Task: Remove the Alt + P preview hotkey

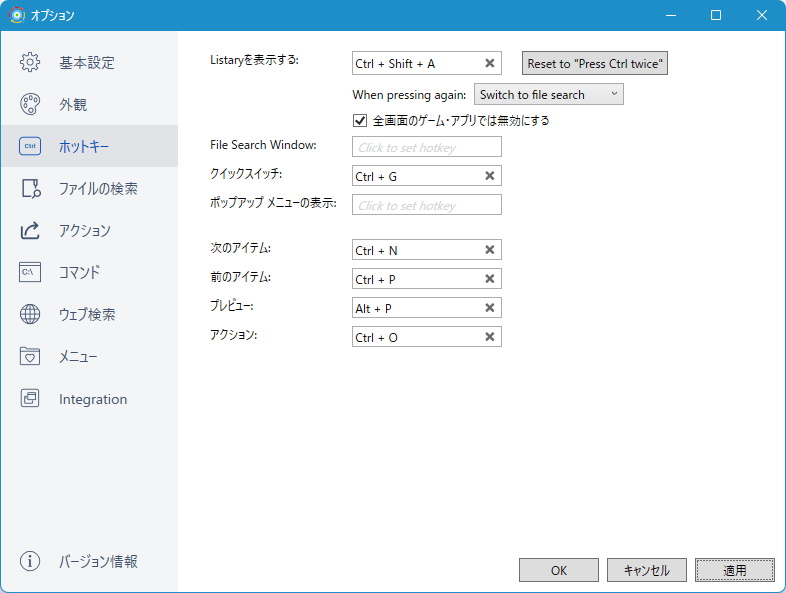Action: 490,308
